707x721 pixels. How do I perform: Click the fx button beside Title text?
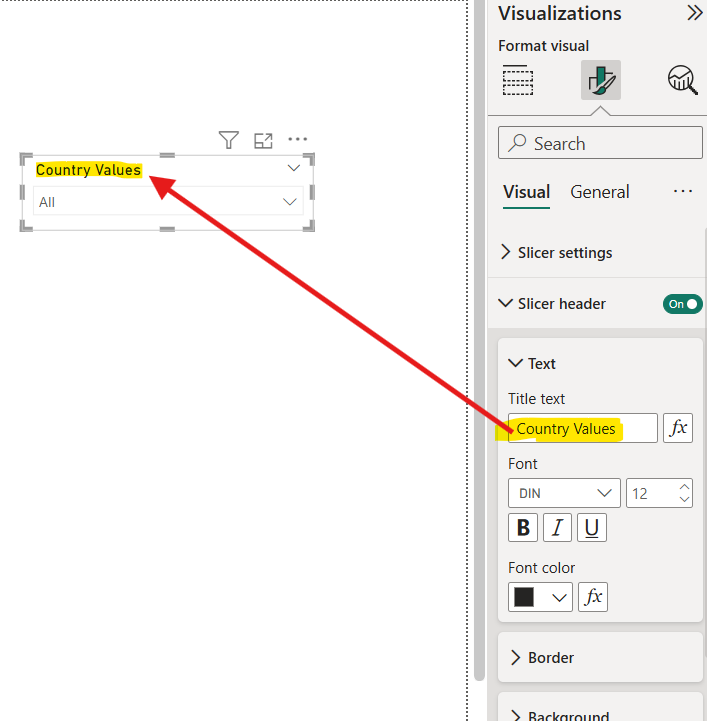(x=678, y=428)
